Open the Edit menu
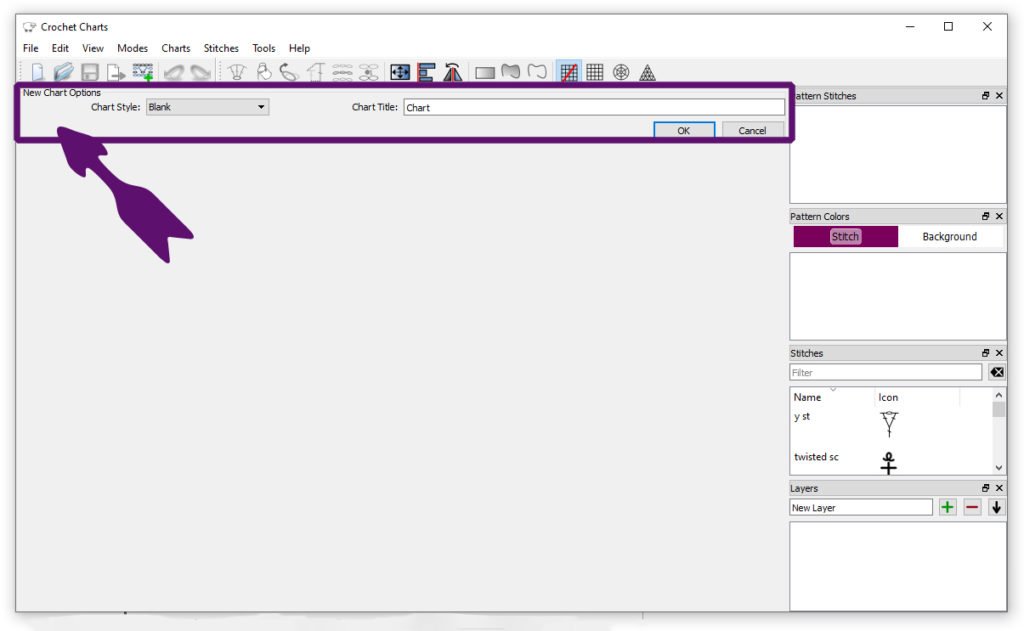 [60, 48]
